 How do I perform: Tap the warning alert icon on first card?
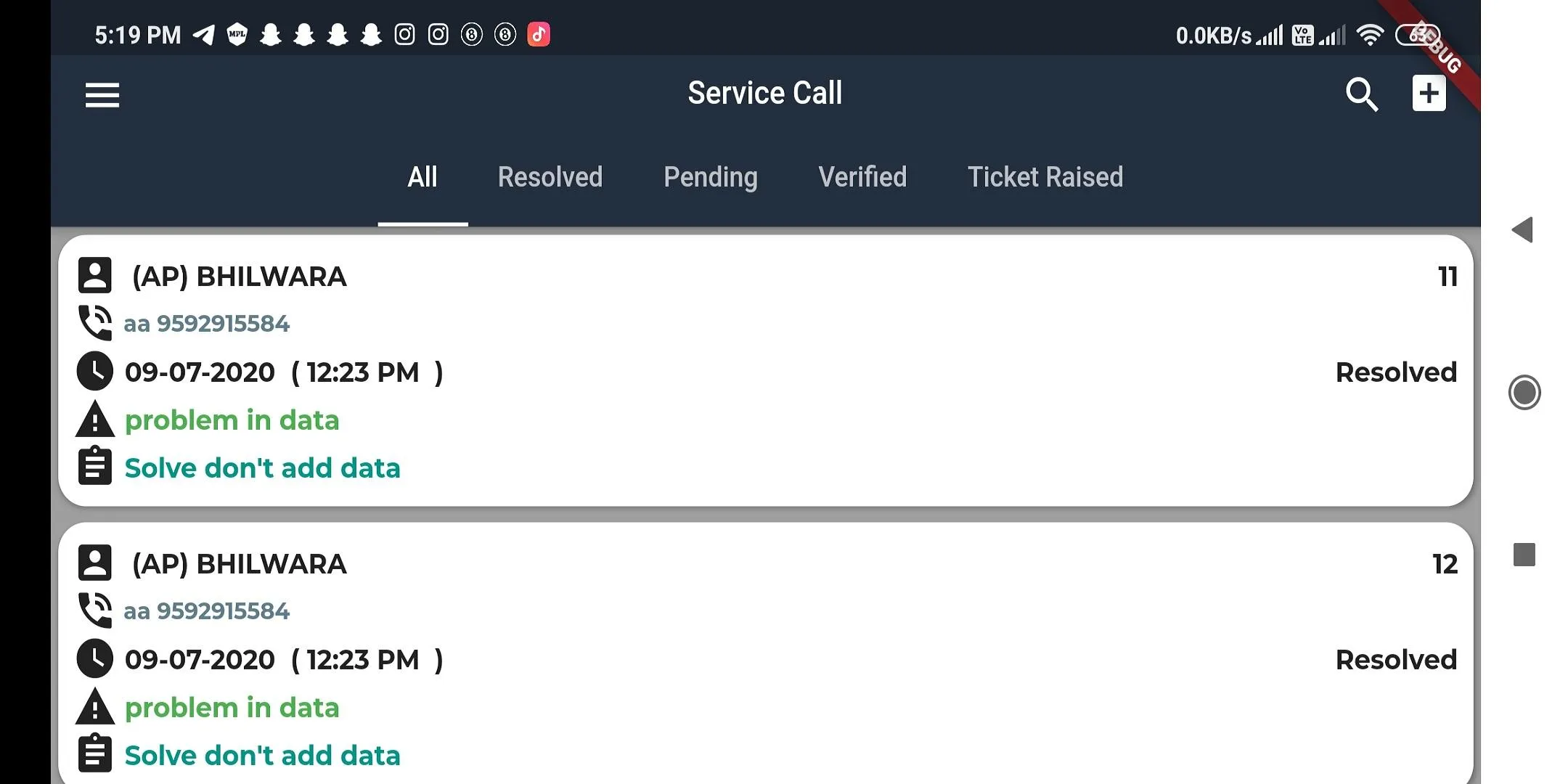tap(94, 419)
